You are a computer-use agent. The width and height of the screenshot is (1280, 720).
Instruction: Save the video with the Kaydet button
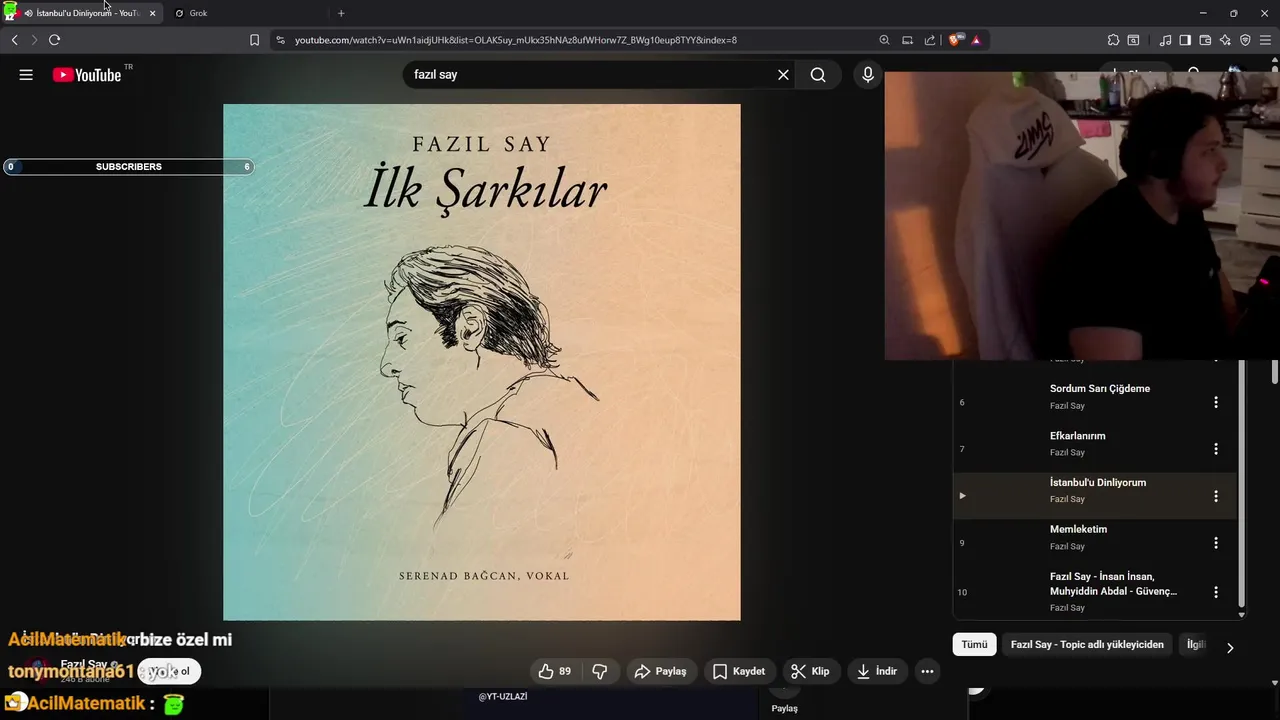739,671
